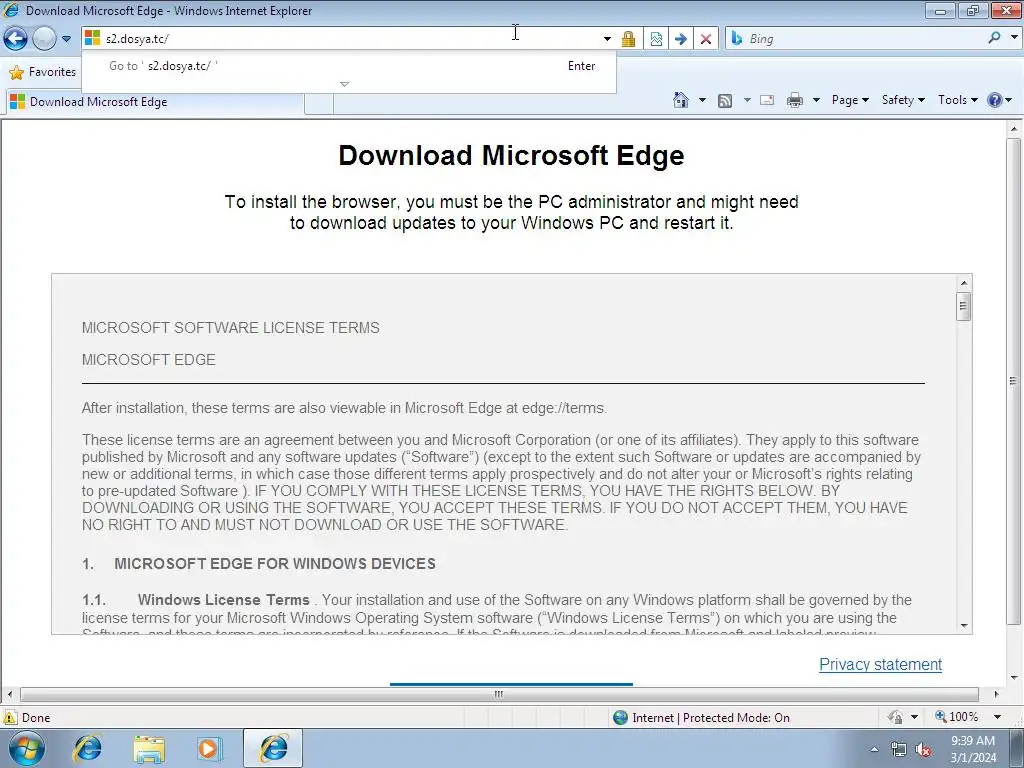Screen dimensions: 1024x768
Task: Open a new blank tab
Action: tap(319, 103)
